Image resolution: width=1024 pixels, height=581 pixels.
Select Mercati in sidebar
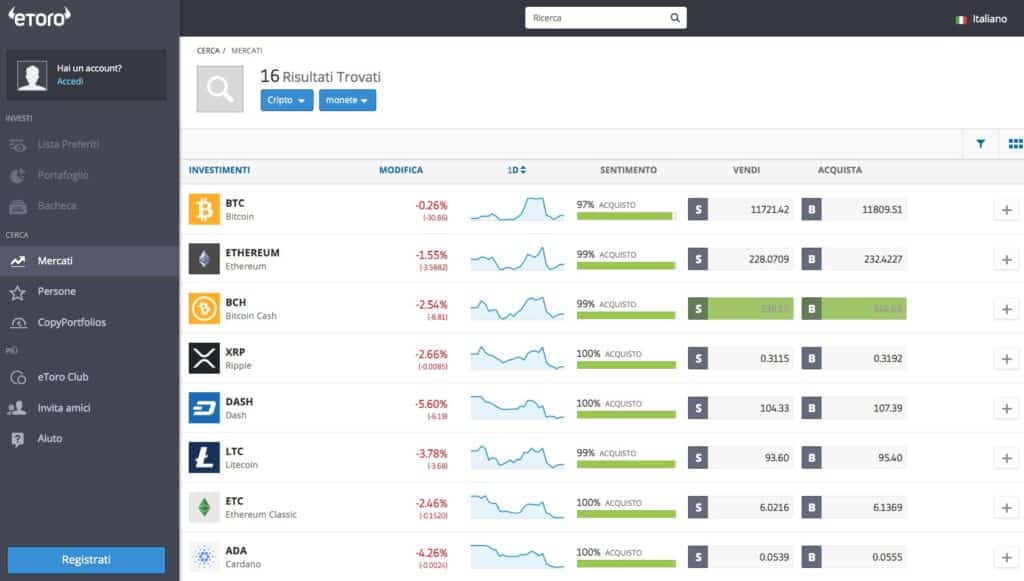coord(89,260)
